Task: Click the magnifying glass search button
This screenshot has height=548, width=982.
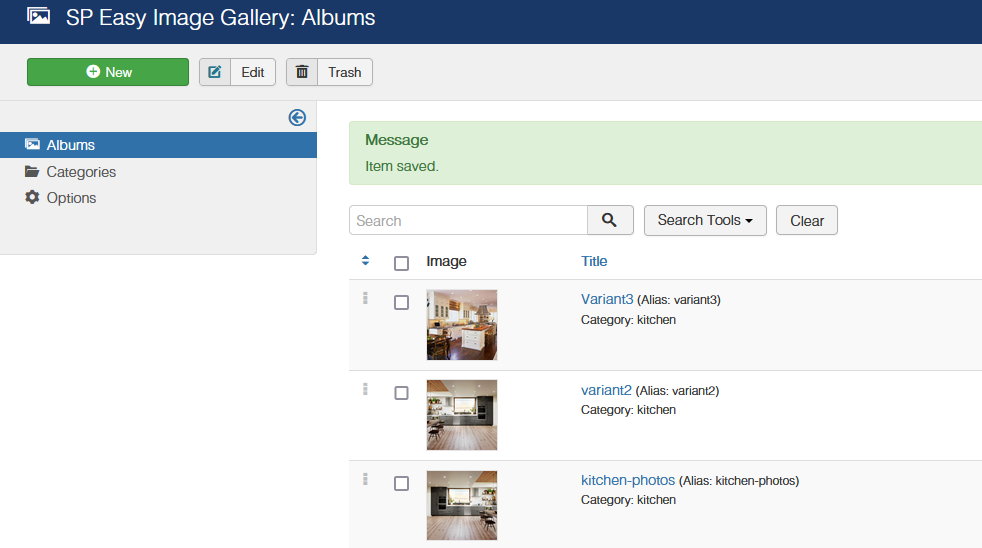Action: point(610,220)
